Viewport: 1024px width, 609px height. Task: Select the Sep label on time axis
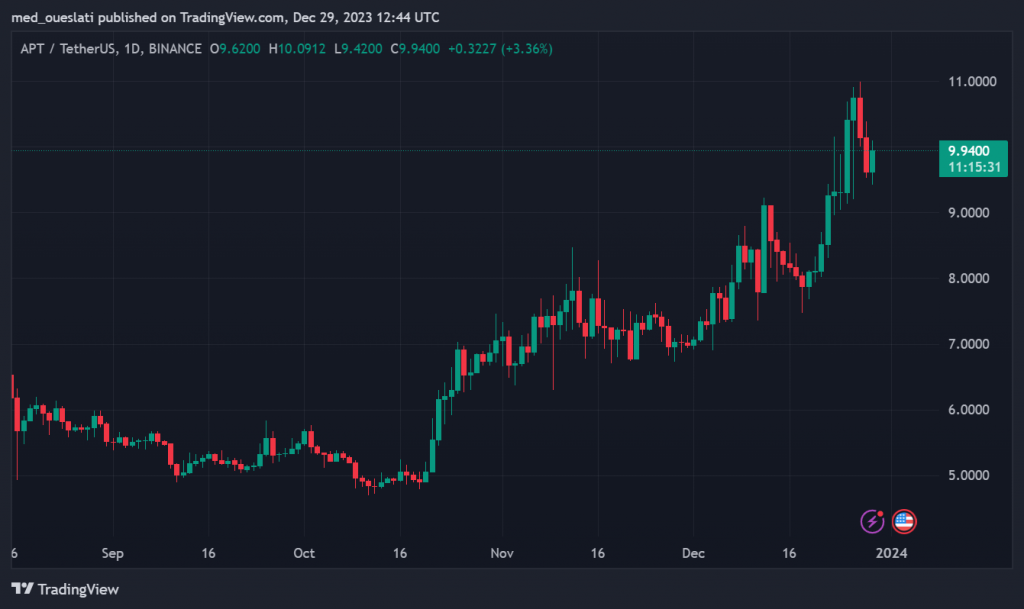click(x=112, y=553)
